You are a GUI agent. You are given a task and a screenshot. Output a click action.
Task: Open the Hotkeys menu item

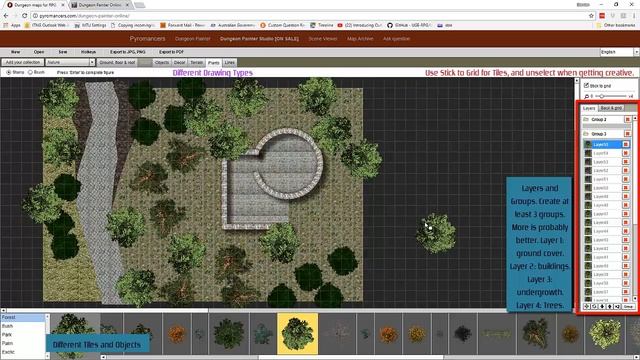click(x=88, y=52)
